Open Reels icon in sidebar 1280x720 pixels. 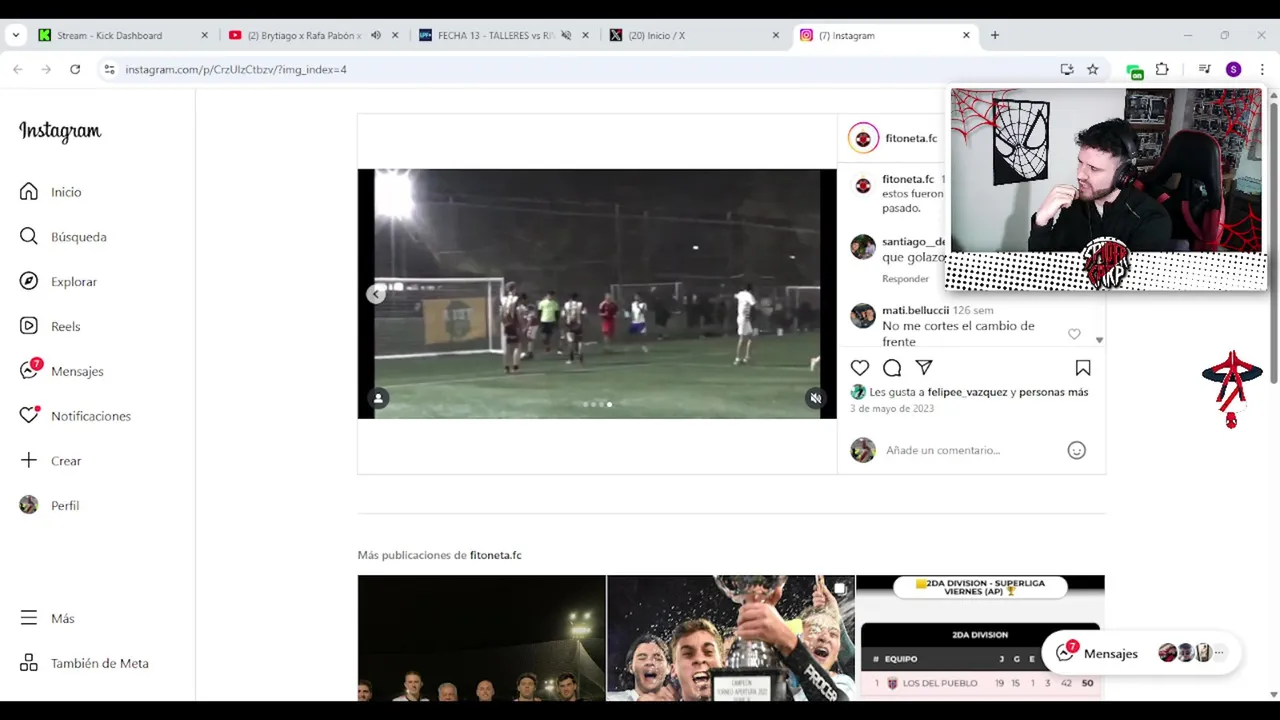tap(29, 326)
